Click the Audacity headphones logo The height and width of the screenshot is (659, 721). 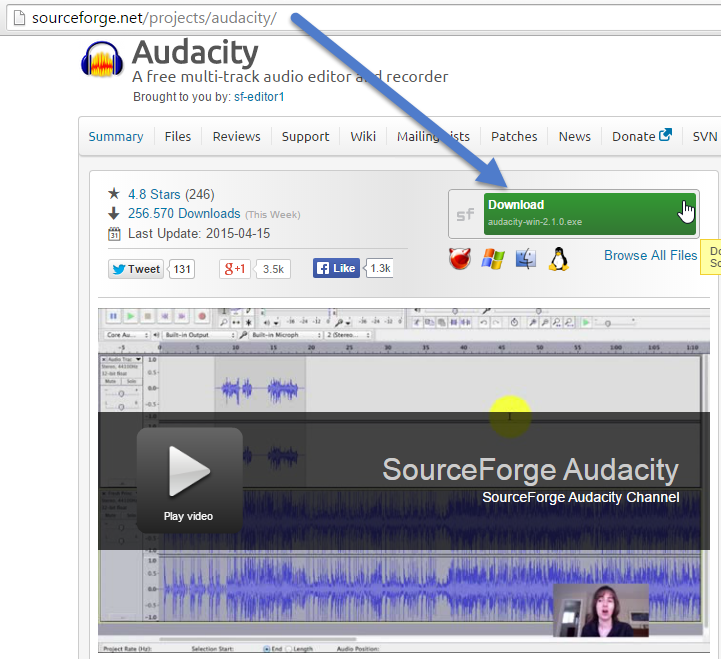104,60
